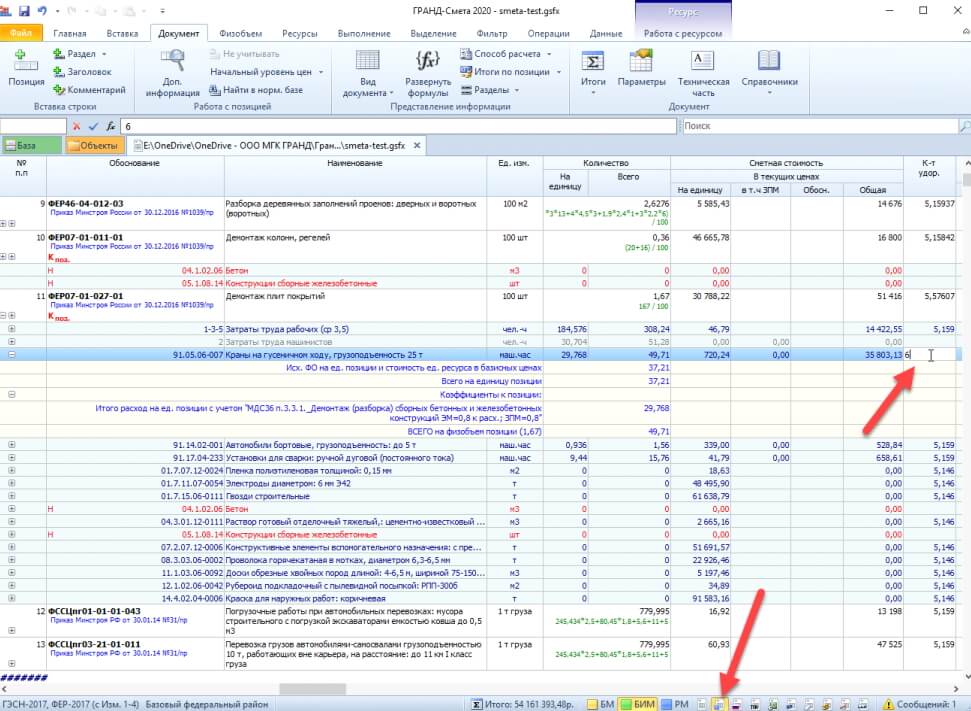
Task: Open Параметры of the document
Action: [x=641, y=68]
